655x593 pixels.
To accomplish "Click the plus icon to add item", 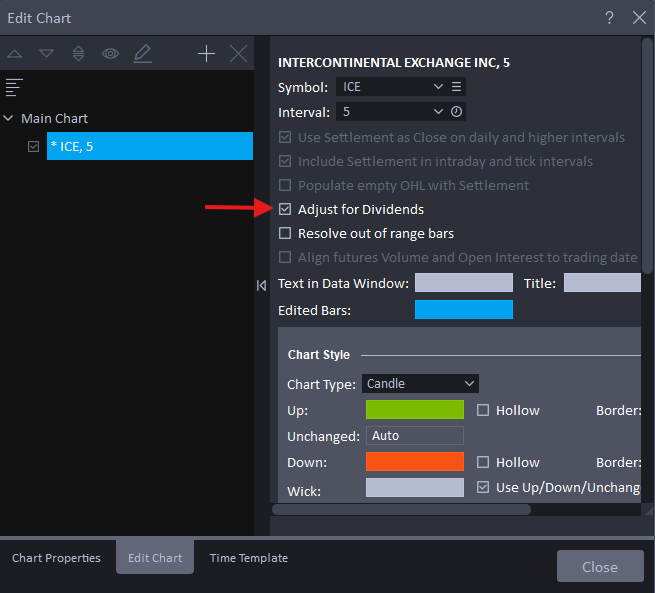I will [206, 54].
